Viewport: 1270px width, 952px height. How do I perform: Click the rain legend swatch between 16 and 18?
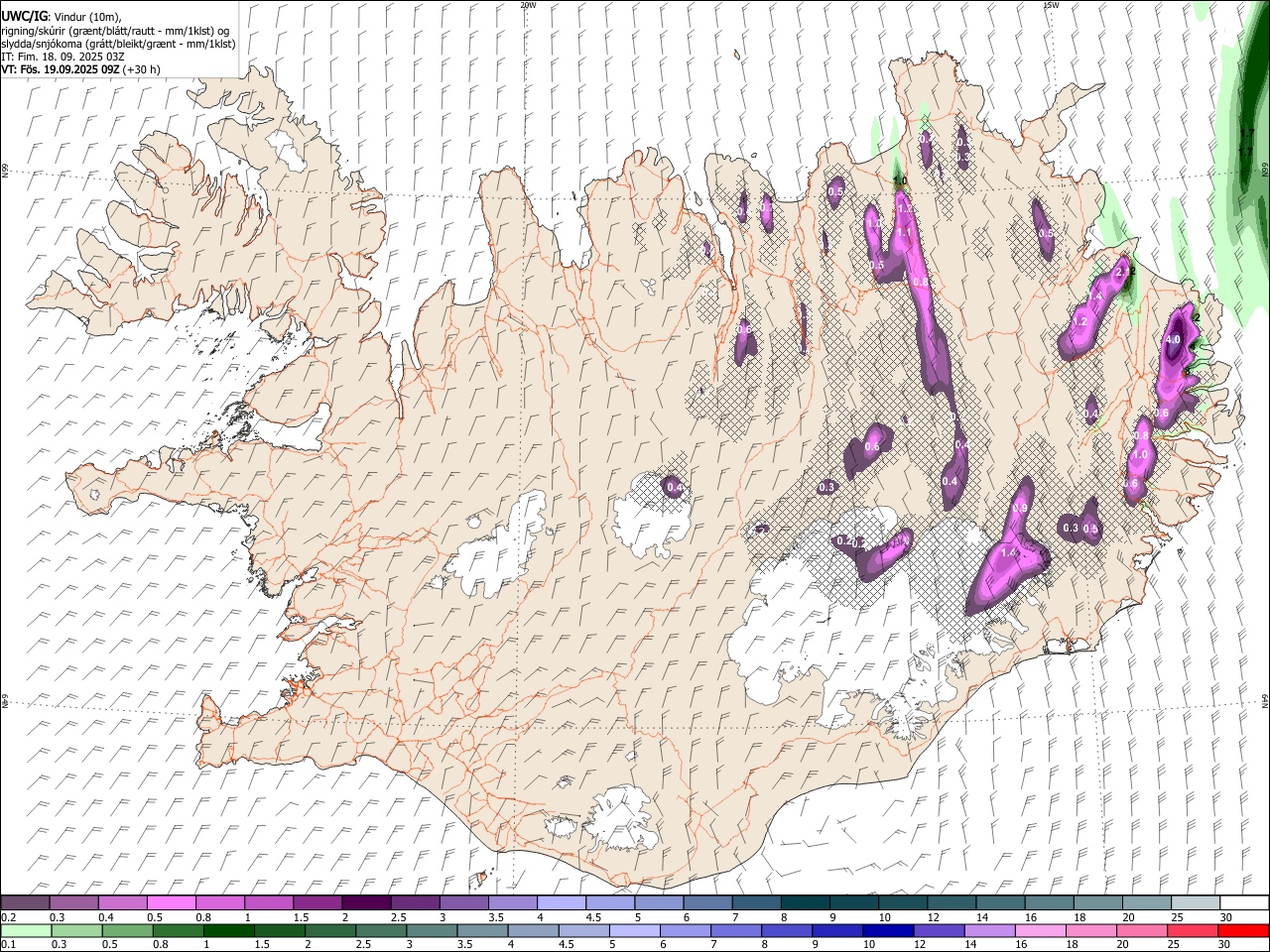point(1041,930)
